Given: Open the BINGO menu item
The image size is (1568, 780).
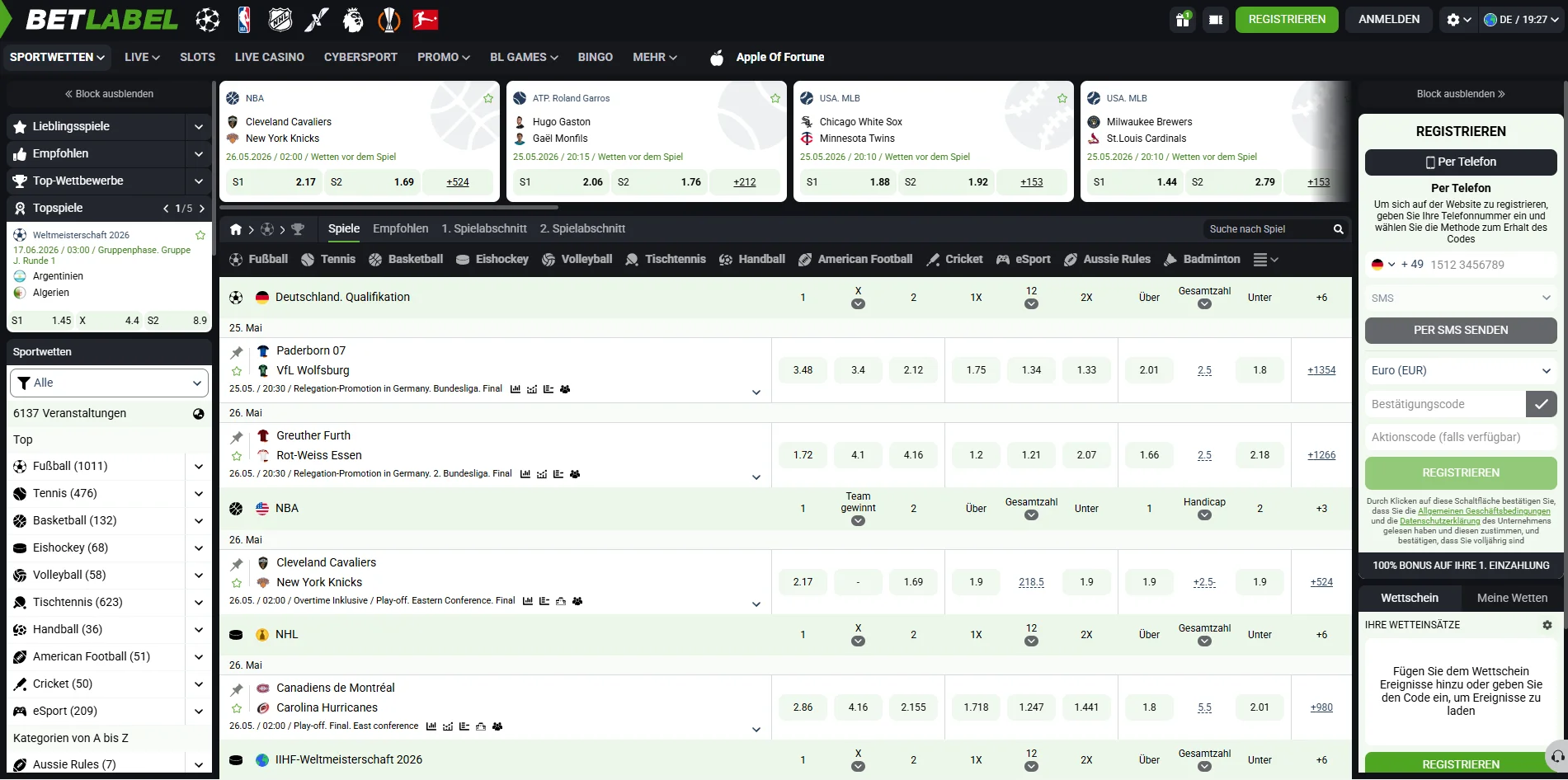Looking at the screenshot, I should pos(596,57).
